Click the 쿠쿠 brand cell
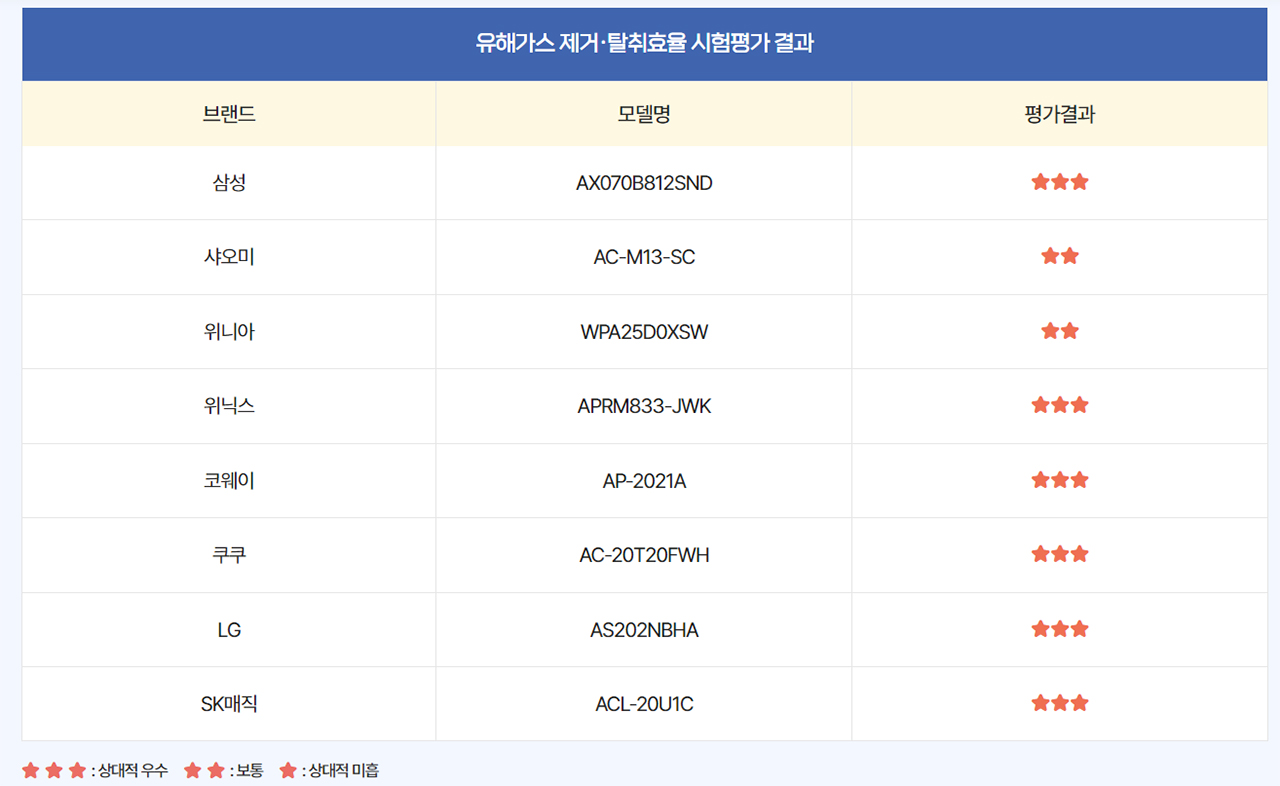1280x786 pixels. [229, 555]
